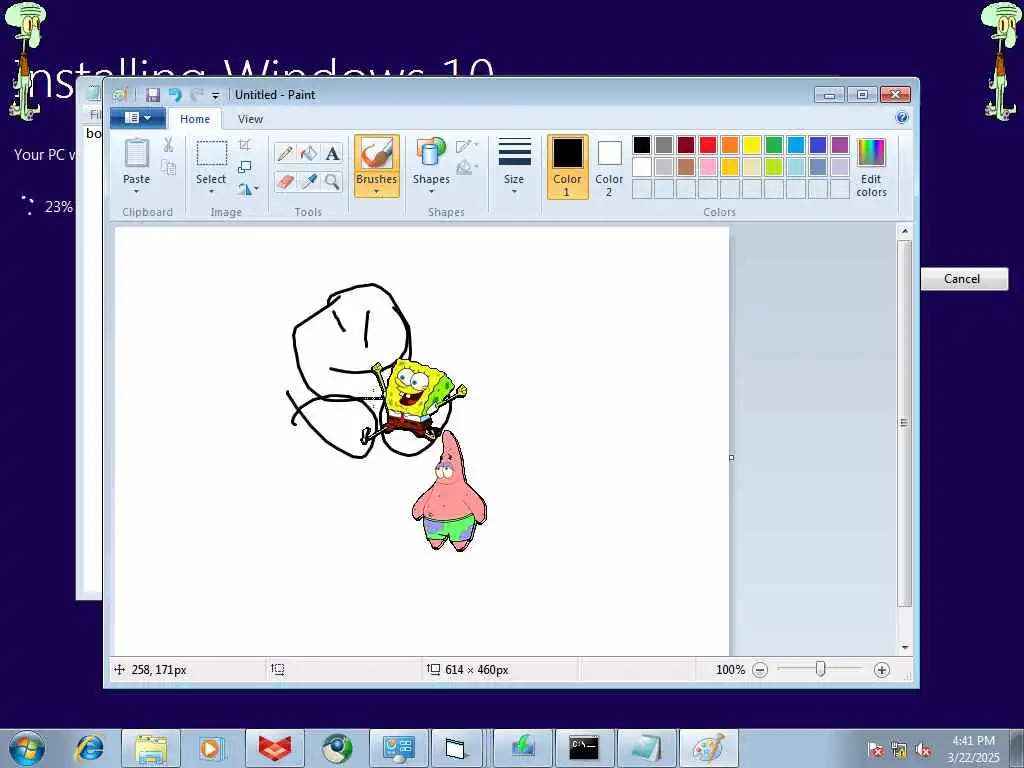
Task: Click the Crop icon in Image group
Action: coord(245,145)
